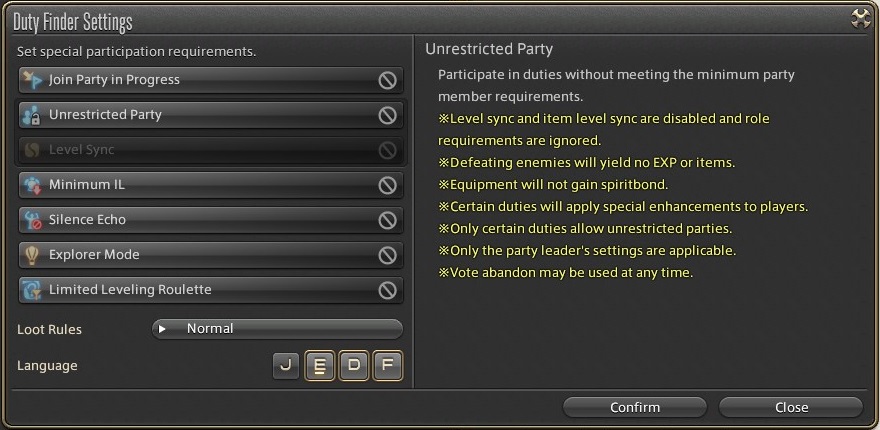
Task: Click the Explorer Mode balloon icon
Action: 32,255
